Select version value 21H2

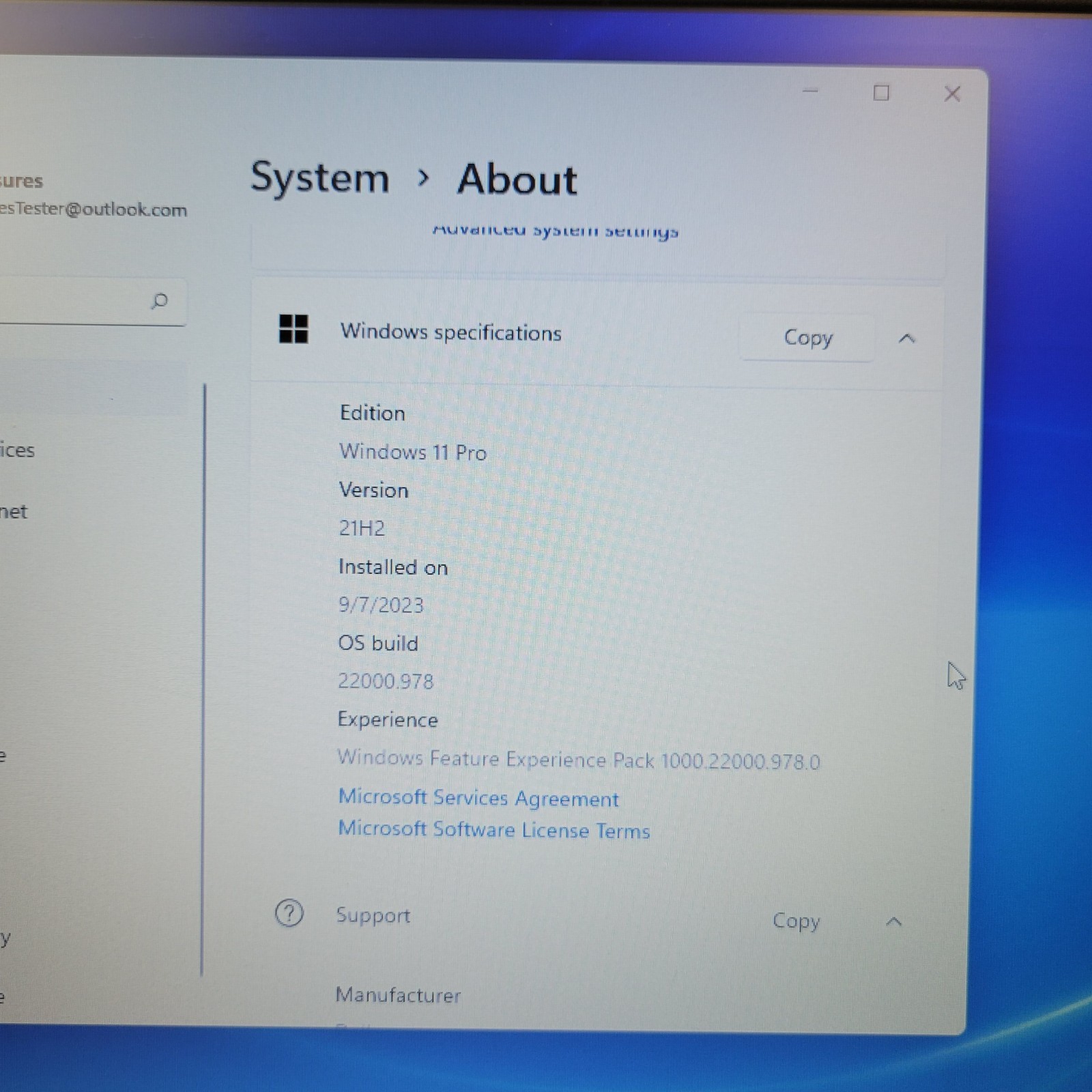362,528
